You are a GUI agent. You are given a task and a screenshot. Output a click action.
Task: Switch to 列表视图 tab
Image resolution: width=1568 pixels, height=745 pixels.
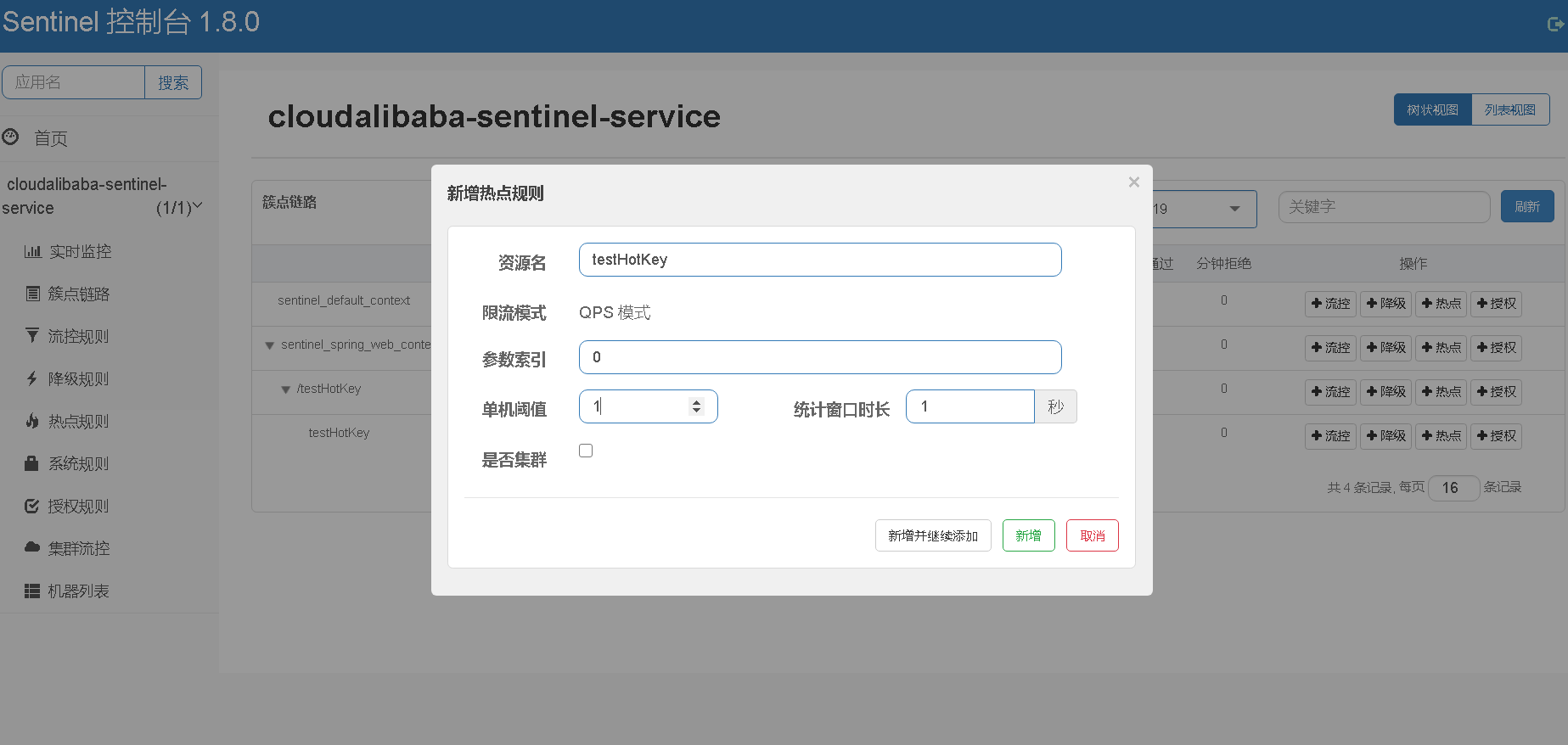[x=1510, y=109]
